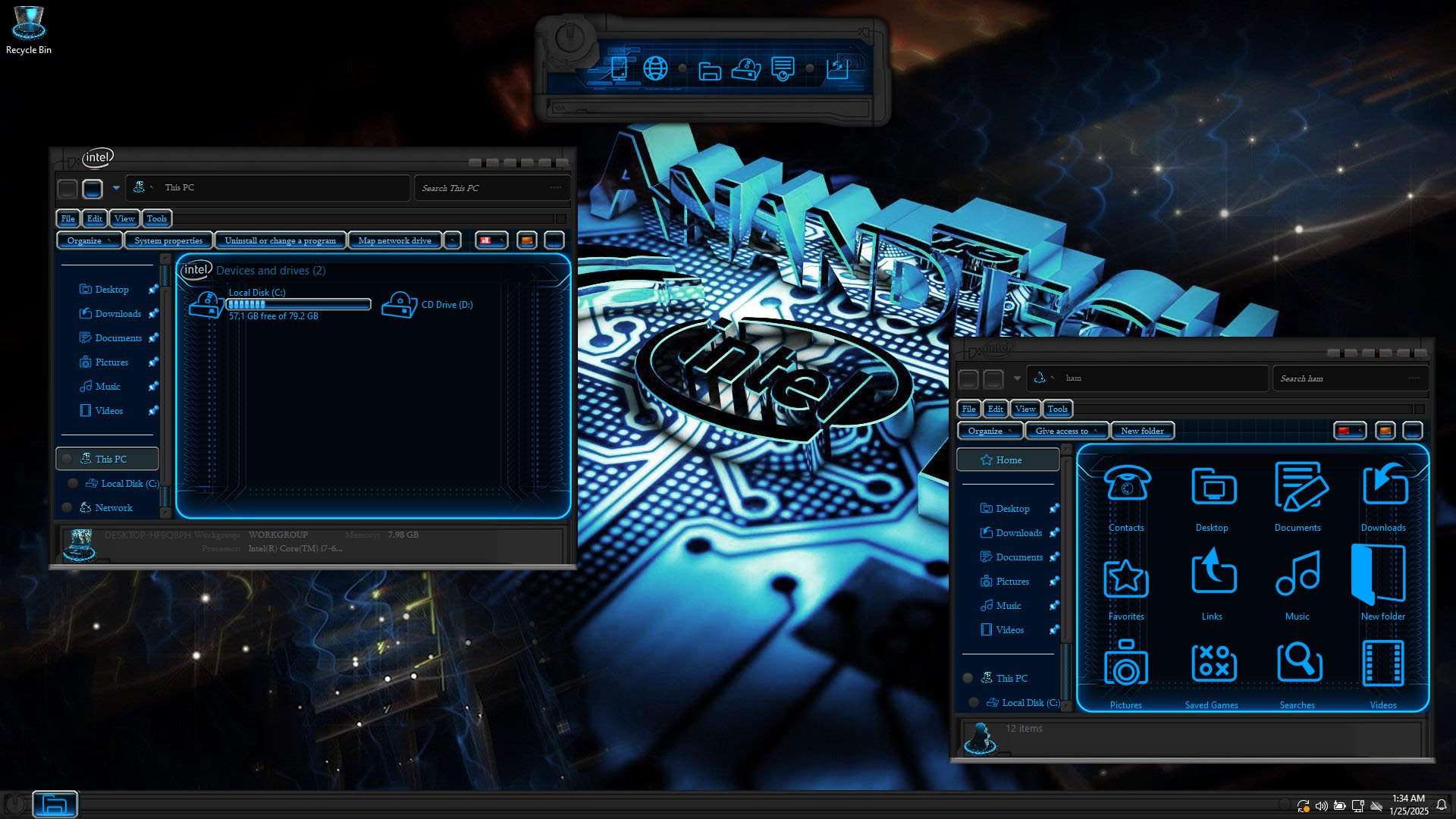The height and width of the screenshot is (819, 1456).
Task: Select the CD Drive (D:) icon
Action: click(400, 304)
